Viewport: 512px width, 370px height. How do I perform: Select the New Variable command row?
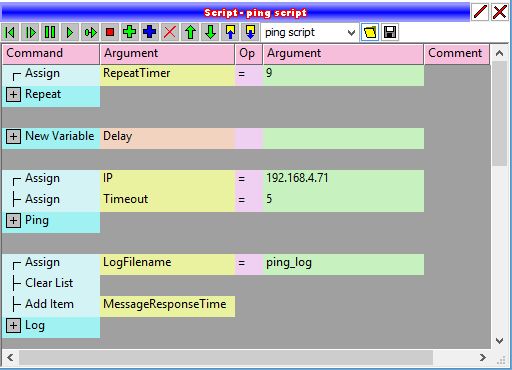(51, 138)
